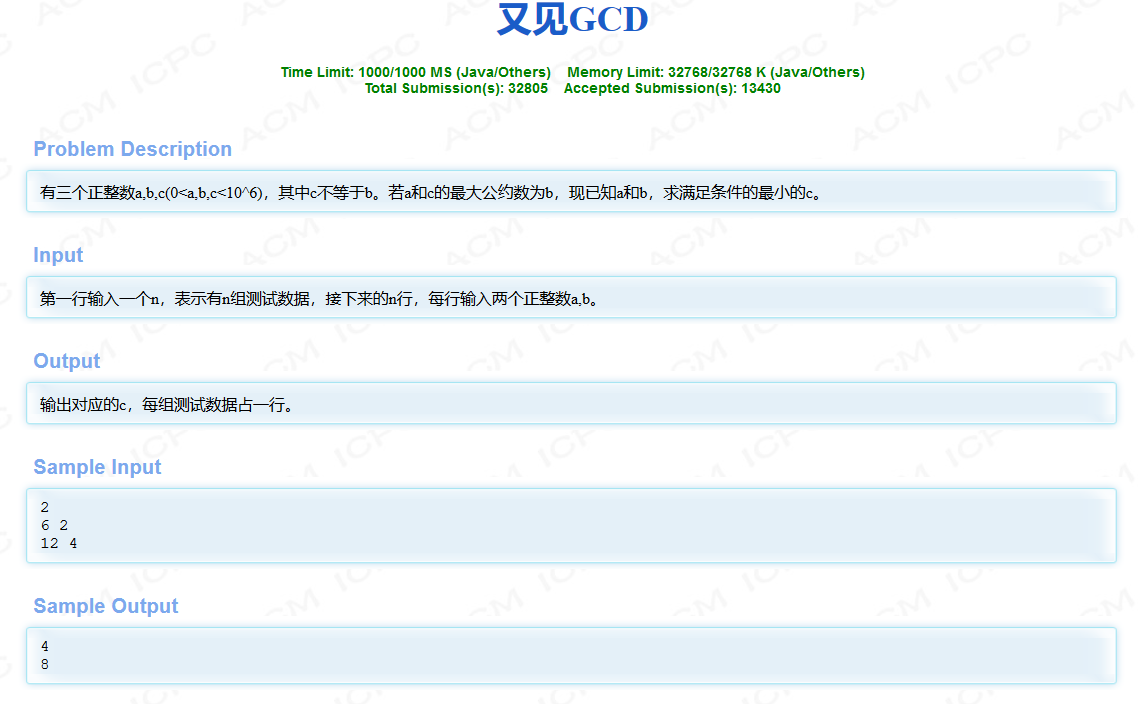Click the input description 第一行输入一个n
This screenshot has width=1138, height=704.
(x=319, y=298)
